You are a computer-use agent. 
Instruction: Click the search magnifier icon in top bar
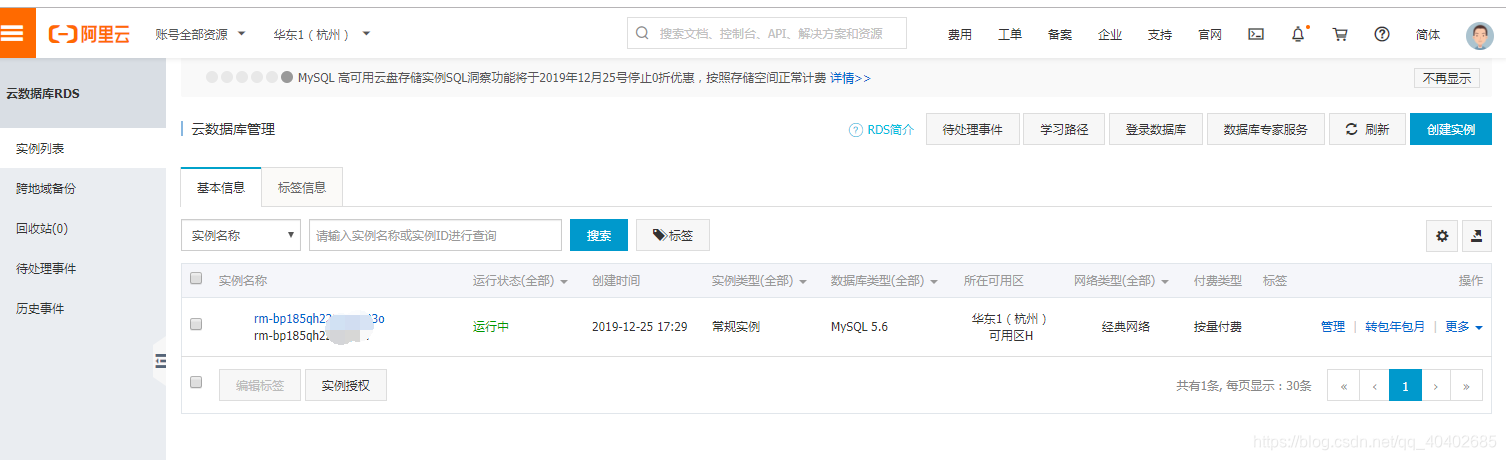point(642,33)
